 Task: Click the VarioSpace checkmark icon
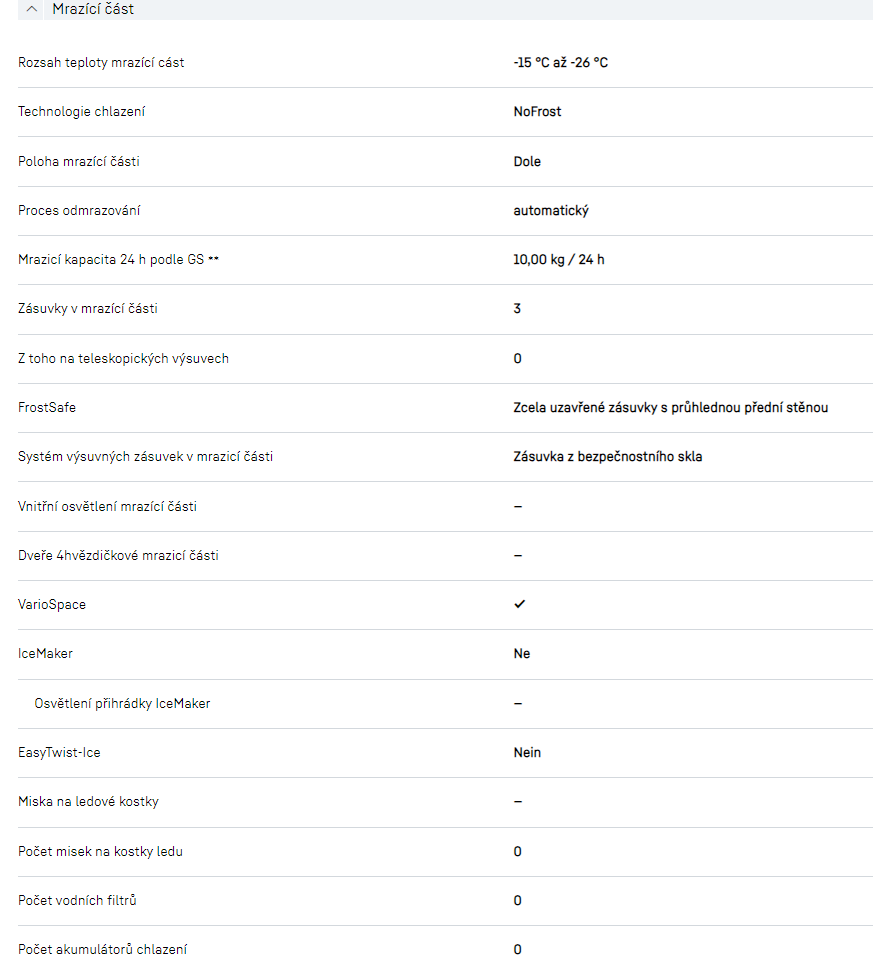519,604
